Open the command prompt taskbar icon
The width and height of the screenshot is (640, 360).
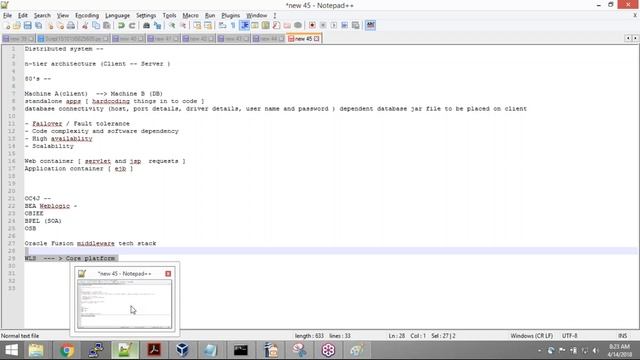pos(240,350)
